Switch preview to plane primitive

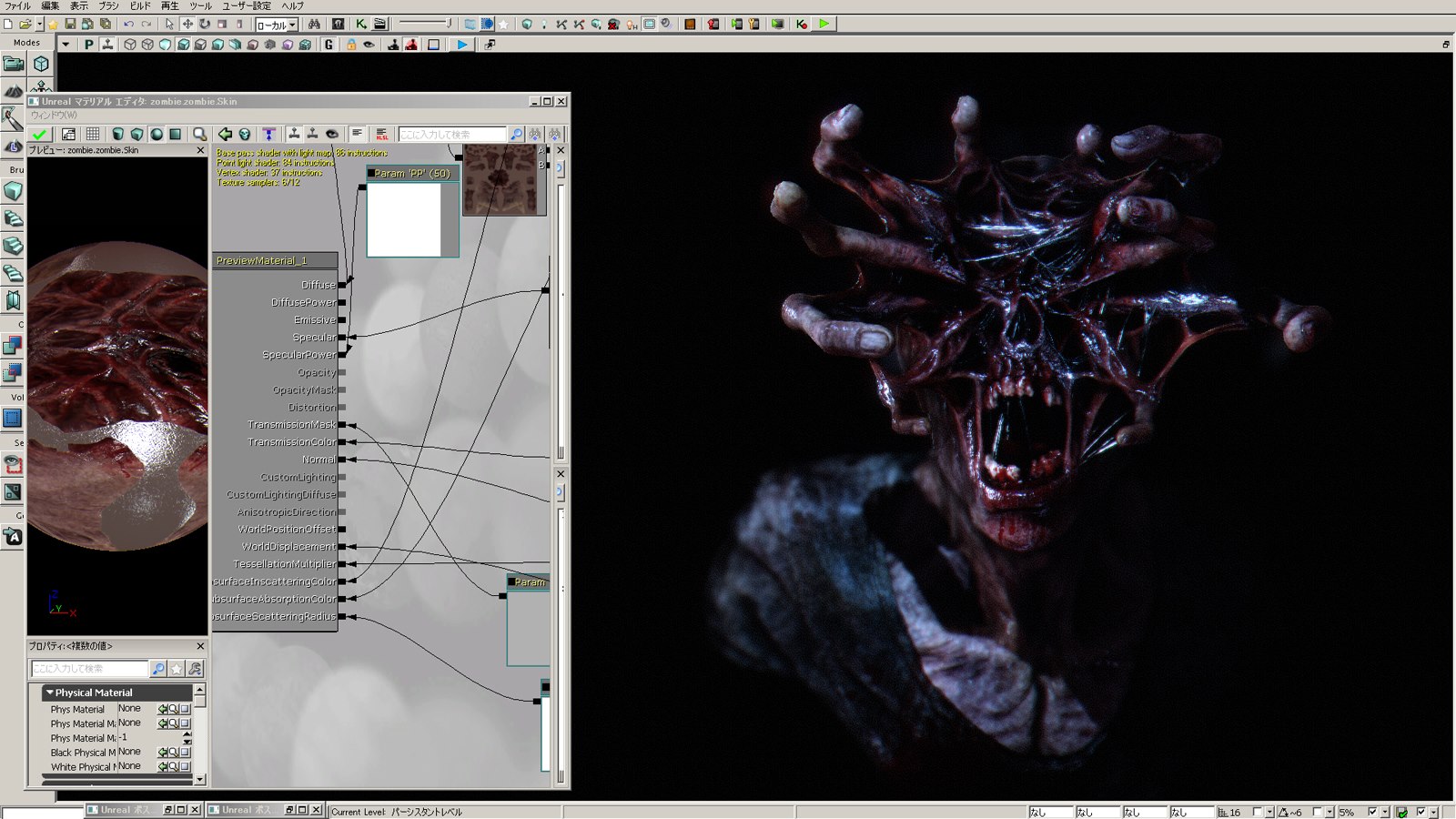coord(175,134)
